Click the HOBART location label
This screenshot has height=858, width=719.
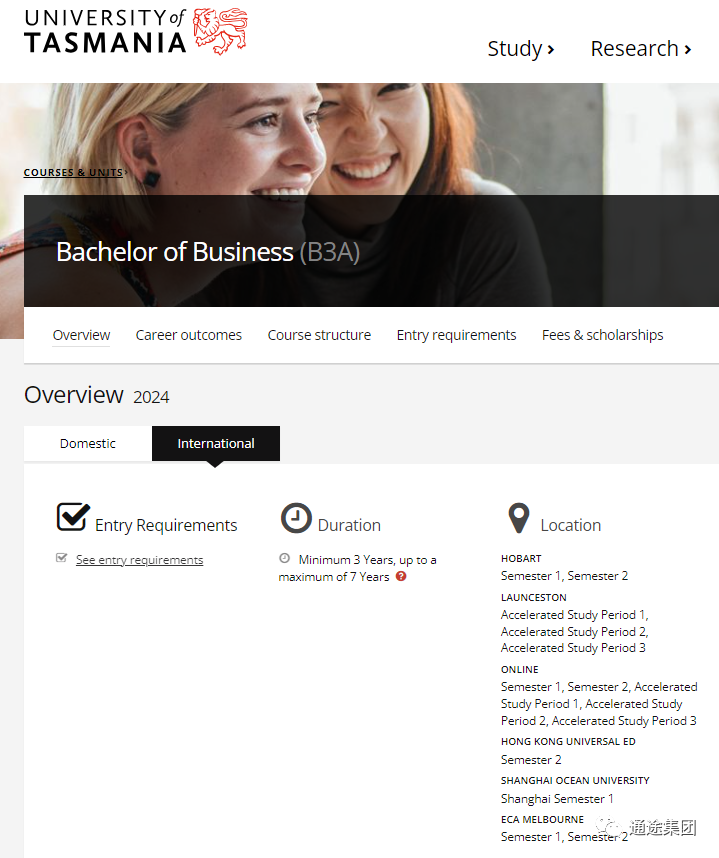point(521,558)
